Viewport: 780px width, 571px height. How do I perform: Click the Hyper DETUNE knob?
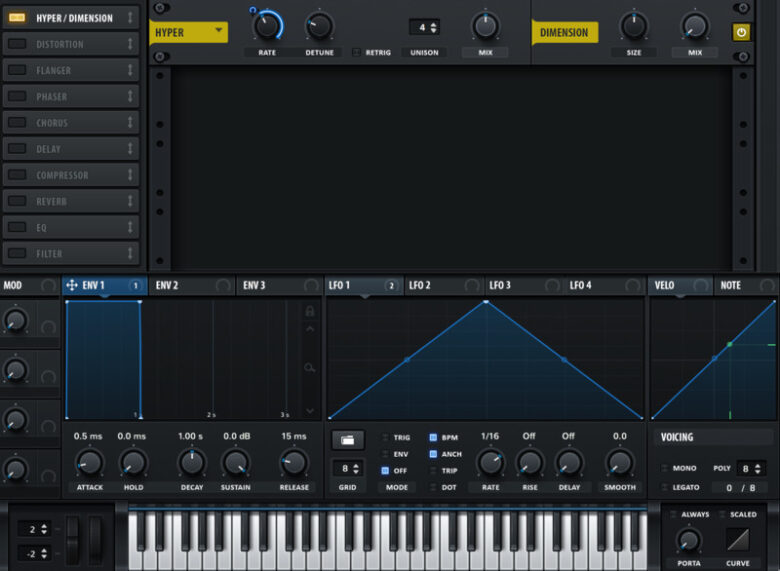point(319,26)
